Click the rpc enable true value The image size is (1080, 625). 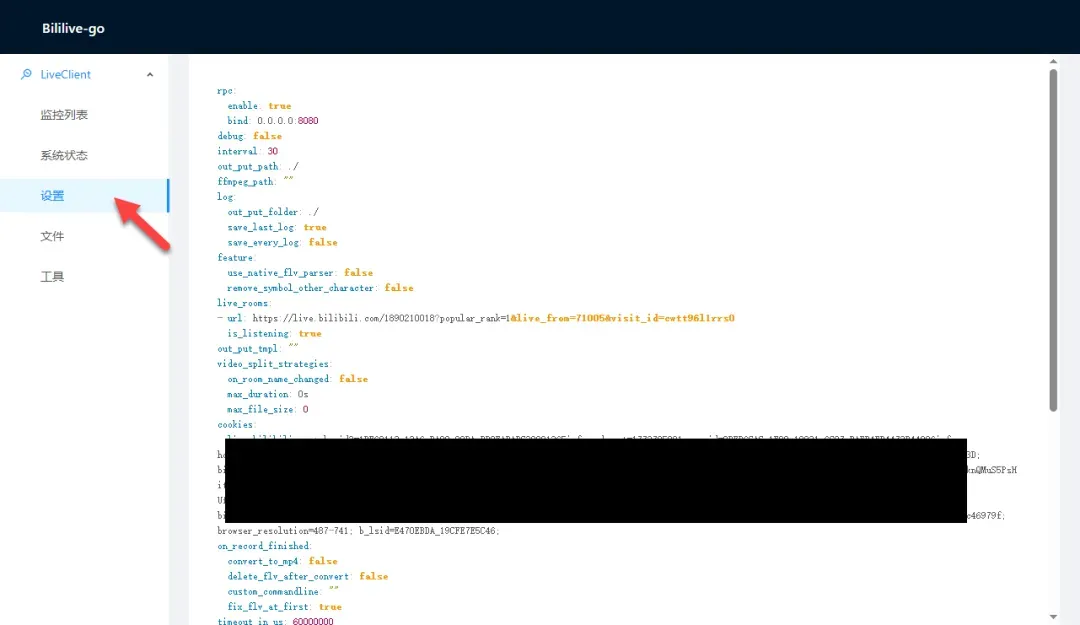tap(280, 106)
